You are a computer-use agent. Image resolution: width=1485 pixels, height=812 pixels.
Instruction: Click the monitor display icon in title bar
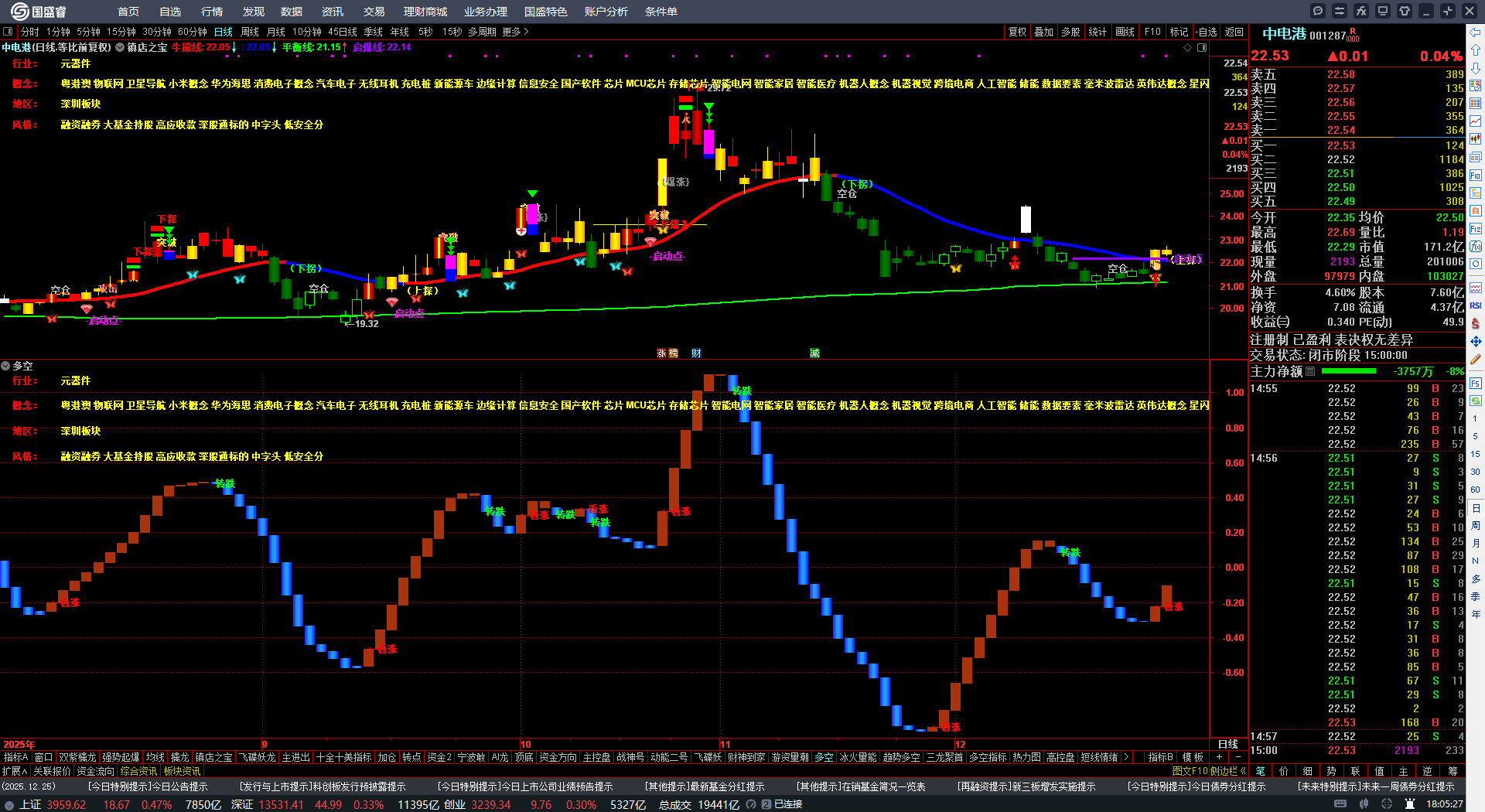click(1383, 11)
